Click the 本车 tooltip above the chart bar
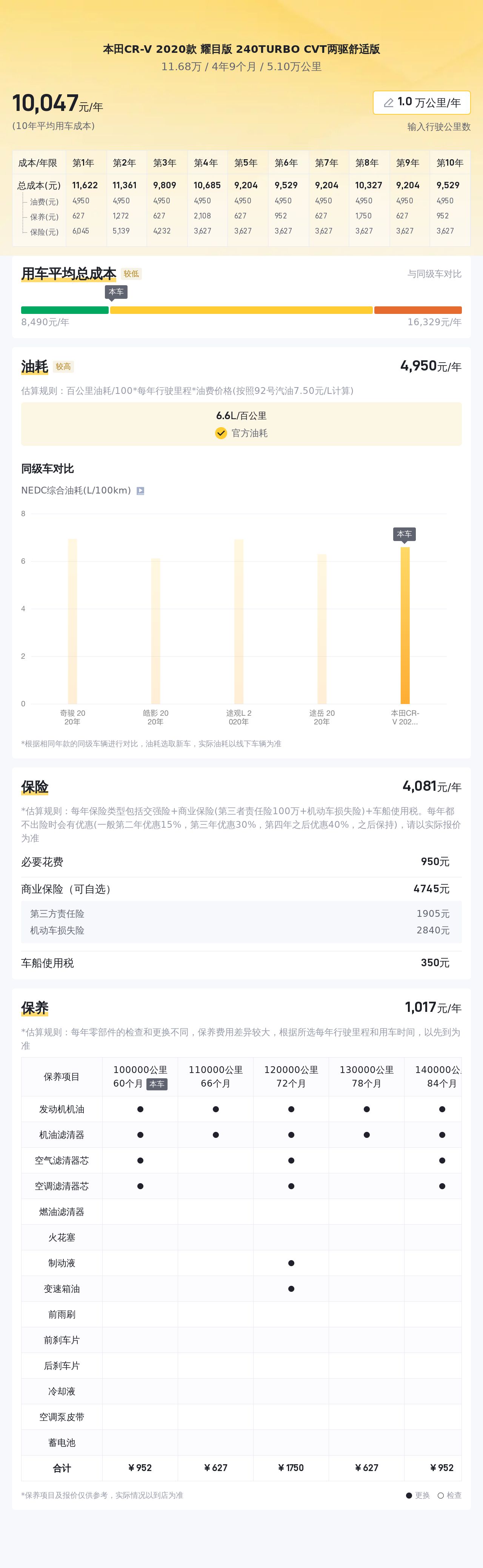 (405, 535)
